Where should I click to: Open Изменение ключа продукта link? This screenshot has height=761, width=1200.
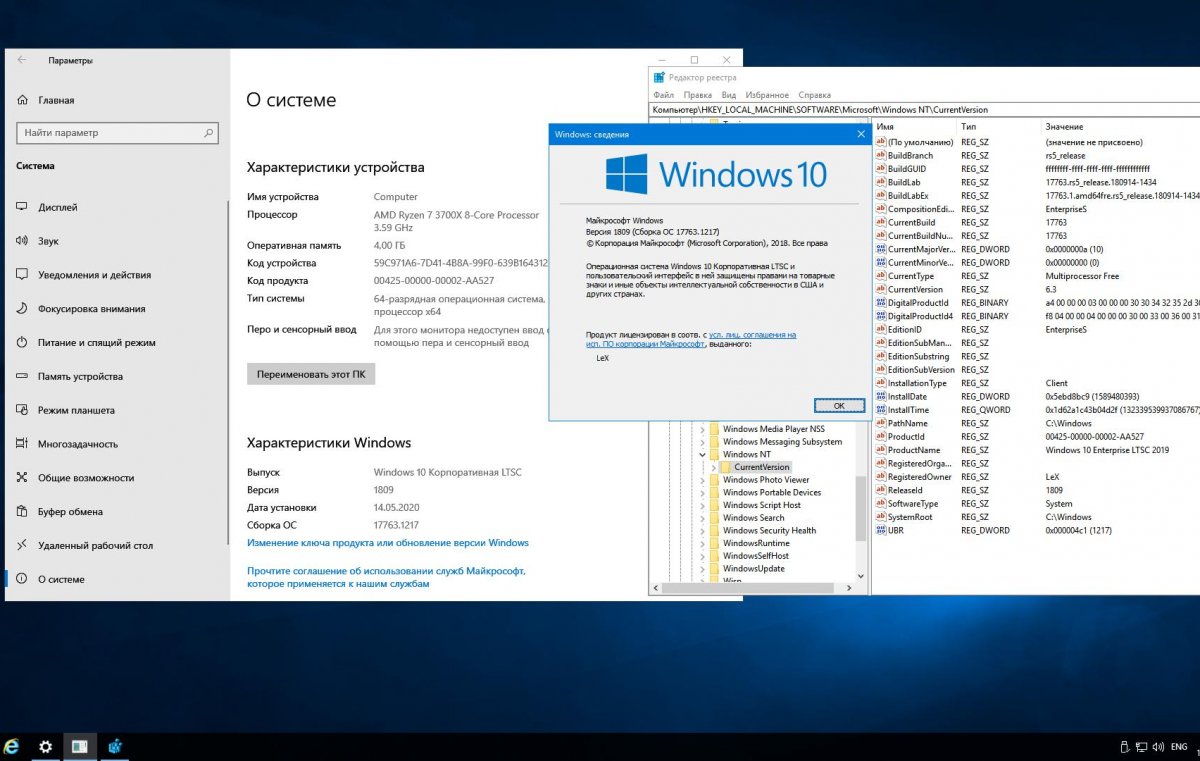pyautogui.click(x=388, y=542)
